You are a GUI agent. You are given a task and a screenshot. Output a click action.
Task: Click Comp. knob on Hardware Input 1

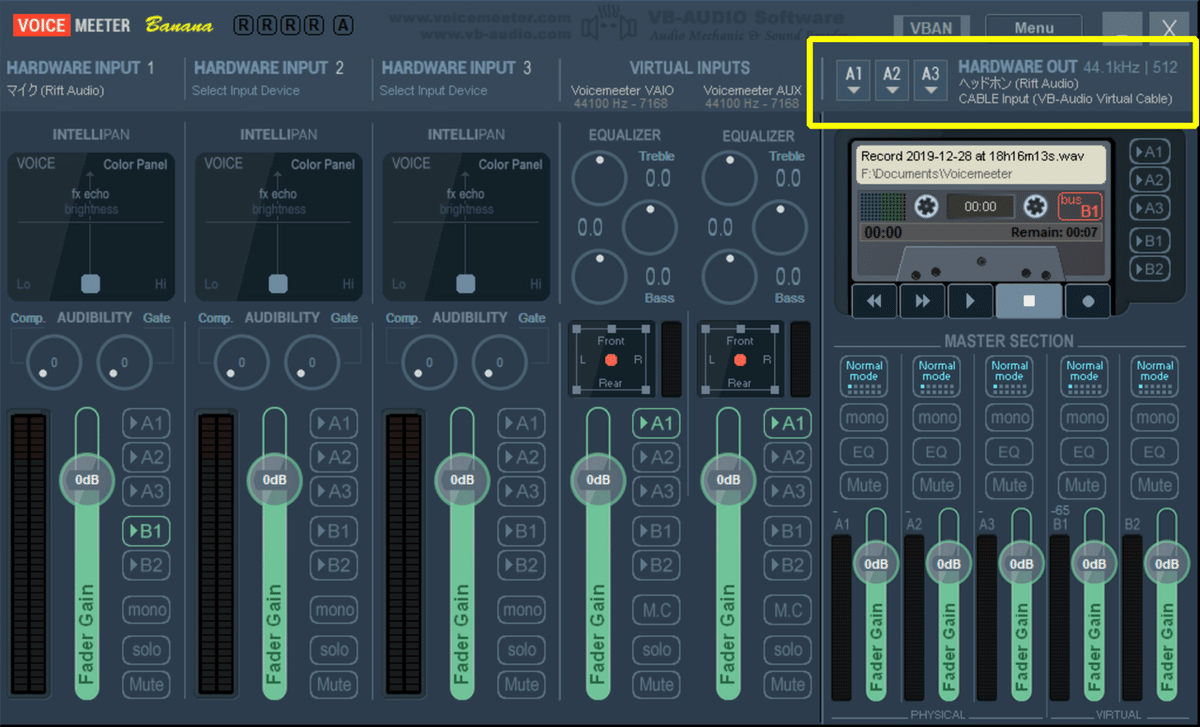(x=54, y=362)
